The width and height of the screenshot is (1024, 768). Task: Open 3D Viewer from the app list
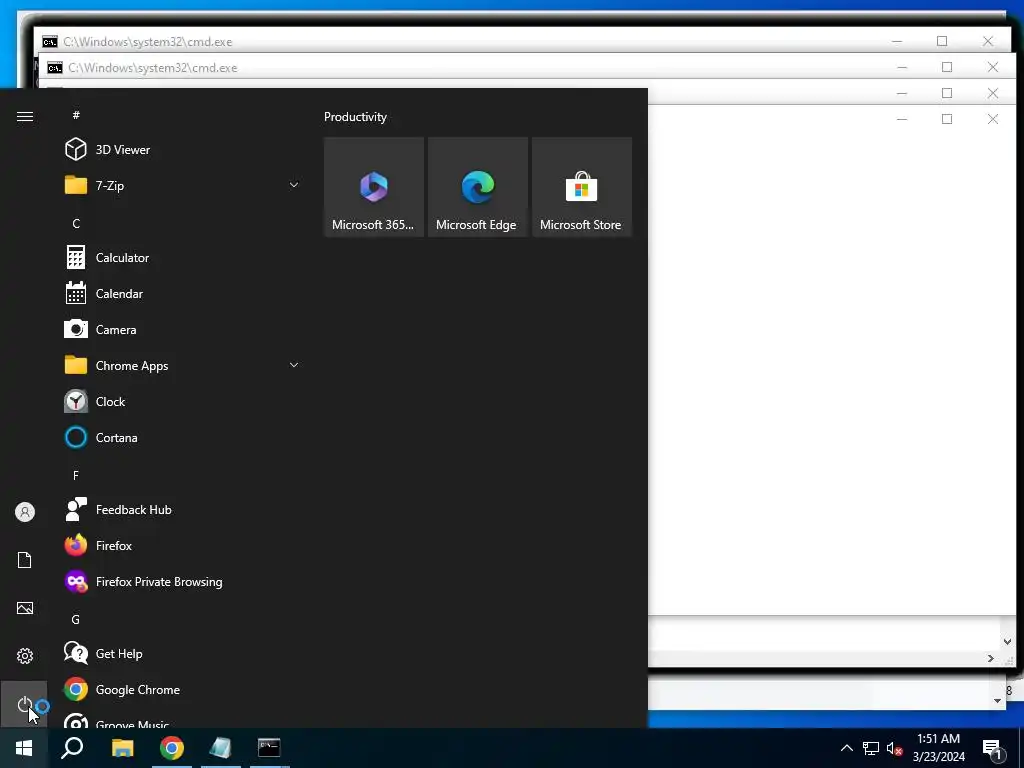coord(183,150)
